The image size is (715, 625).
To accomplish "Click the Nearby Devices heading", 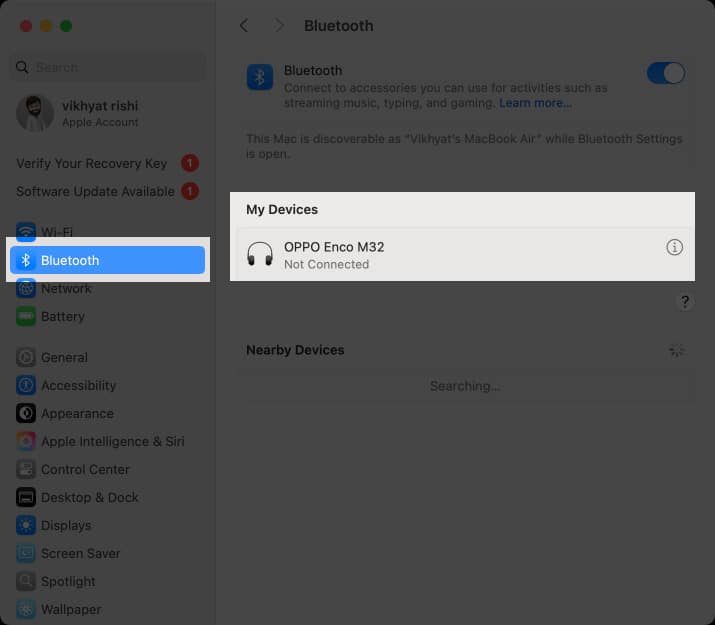I will [295, 350].
